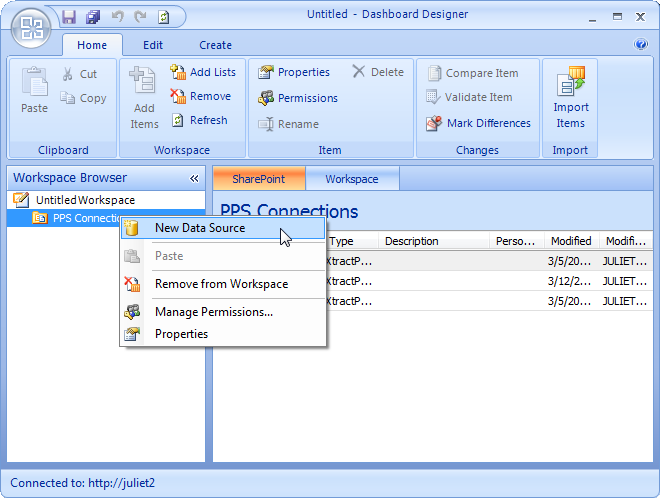Click the Copy icon in Clipboard group
Image resolution: width=660 pixels, height=498 pixels.
(x=67, y=98)
